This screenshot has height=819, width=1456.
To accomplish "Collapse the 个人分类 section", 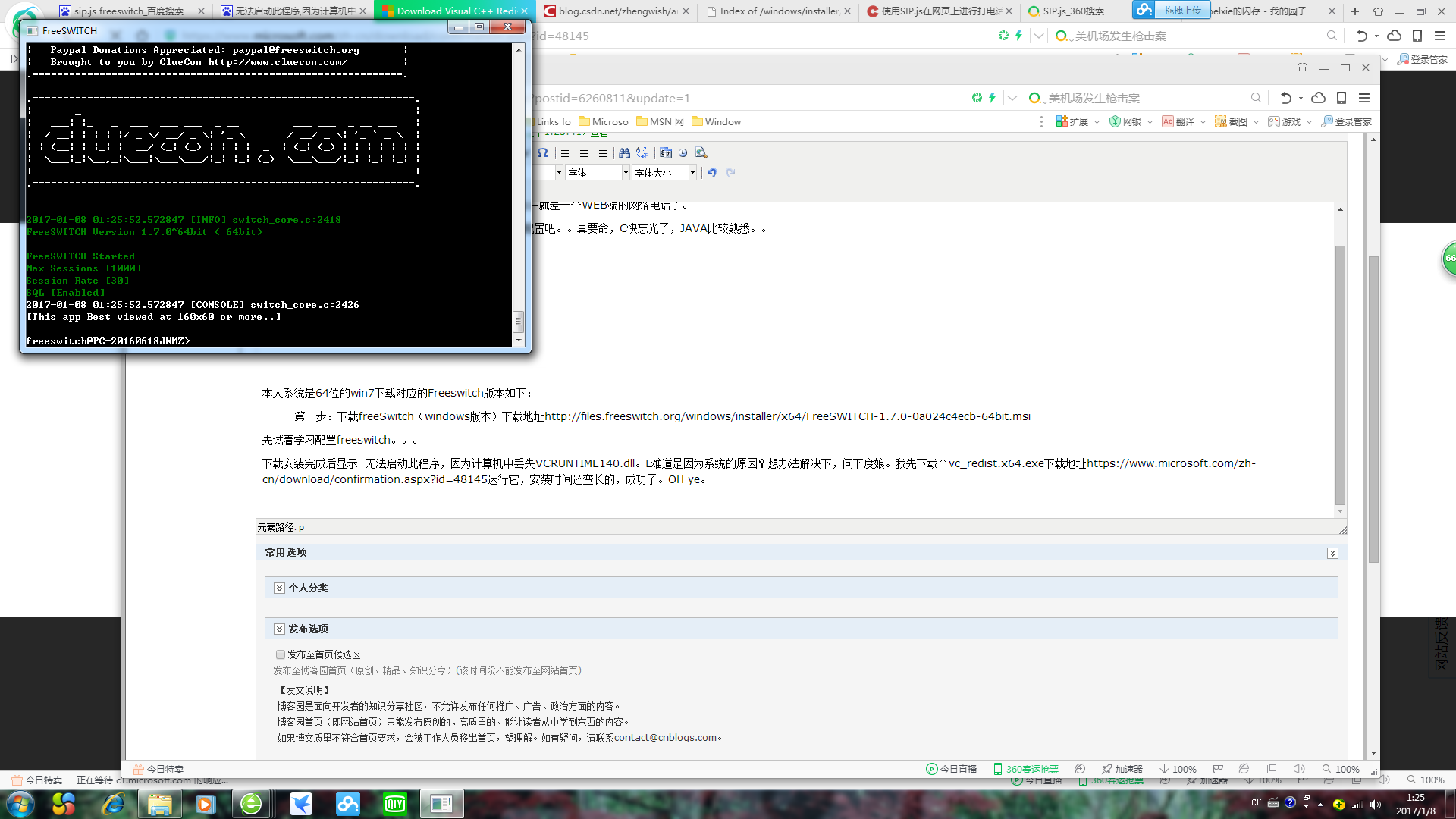I will tap(279, 588).
